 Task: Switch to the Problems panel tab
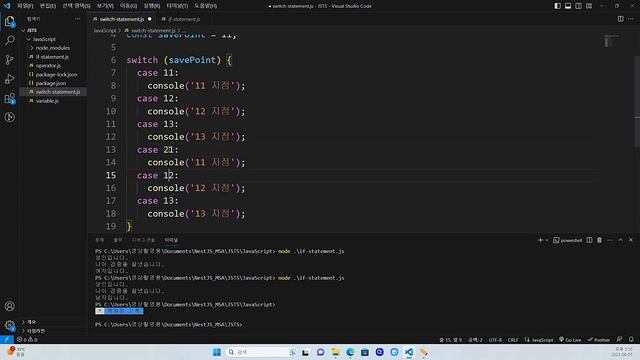pyautogui.click(x=99, y=240)
